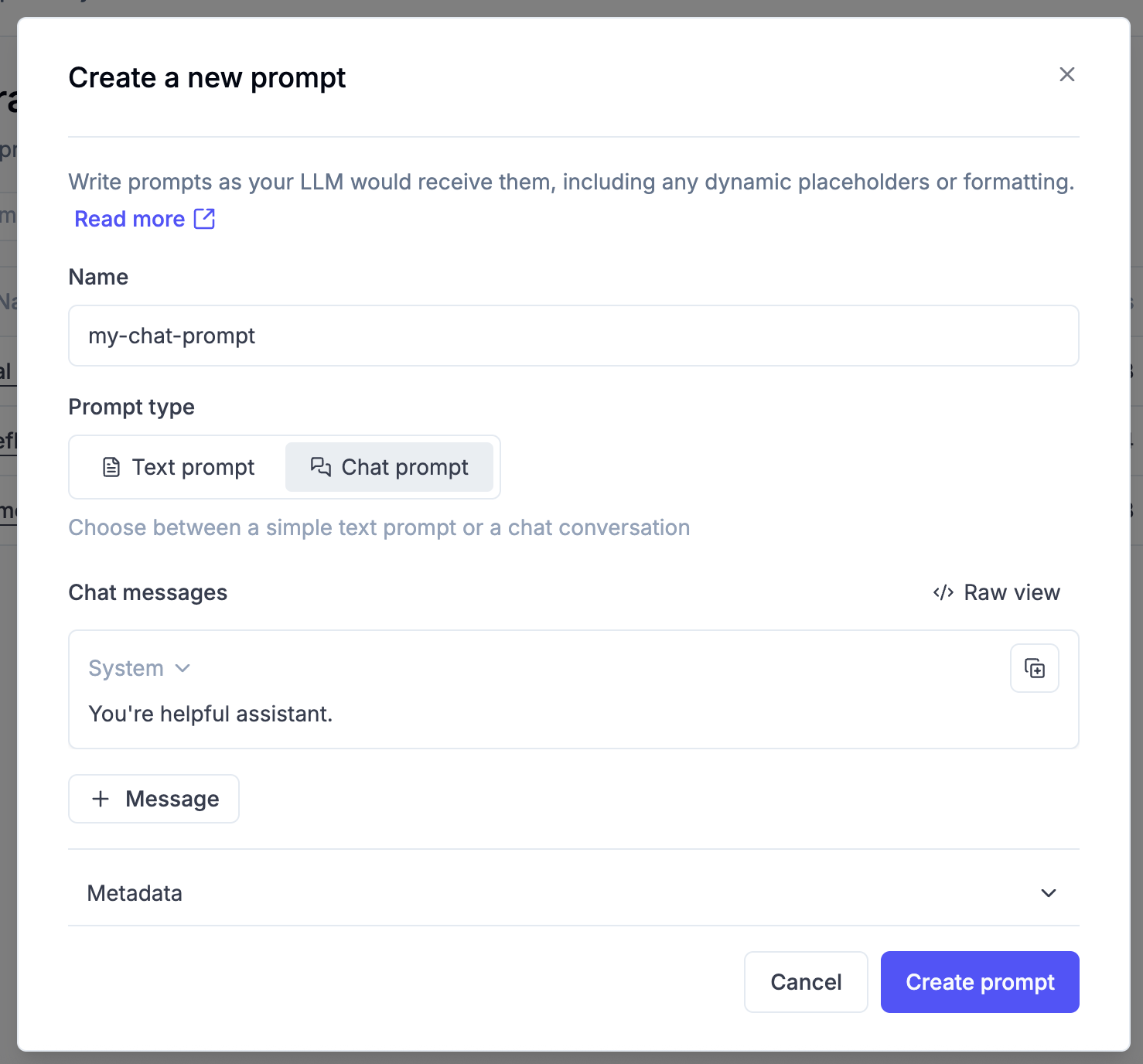Click the plus icon on the Message button
This screenshot has width=1143, height=1064.
click(101, 799)
